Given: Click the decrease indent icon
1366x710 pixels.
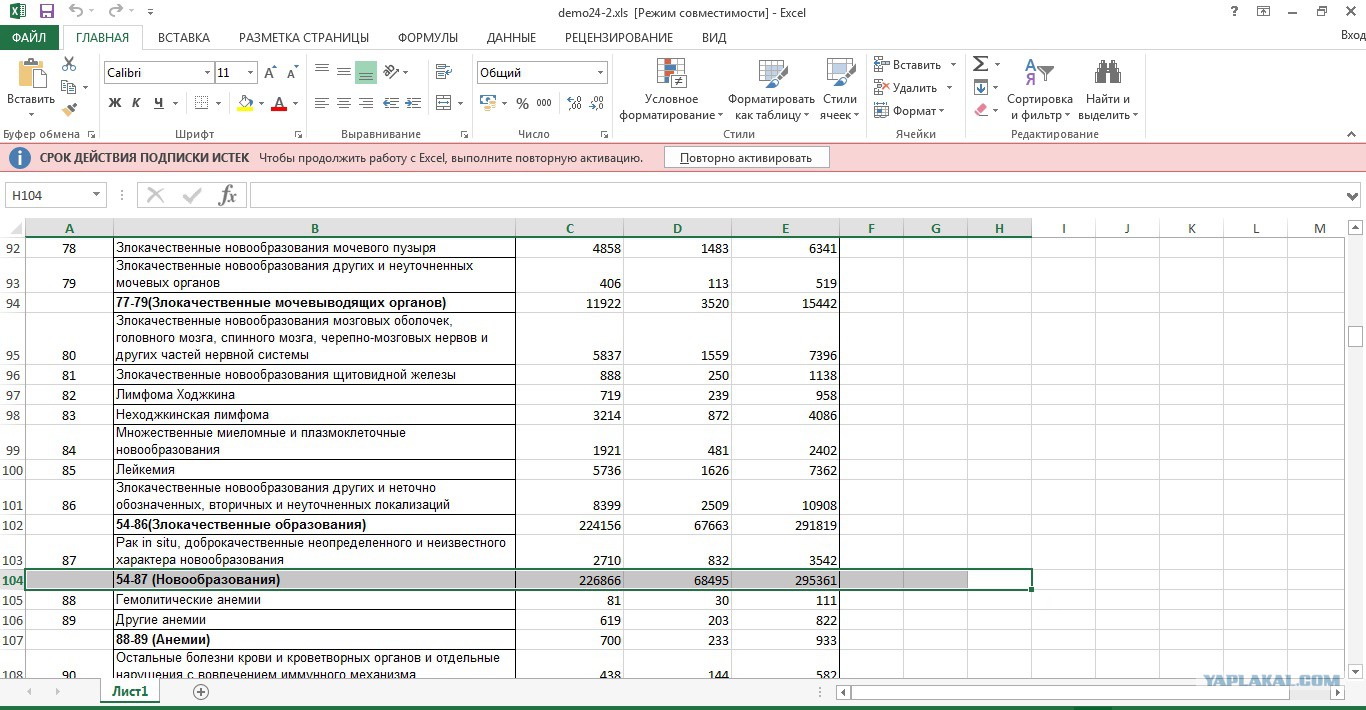Looking at the screenshot, I should 391,103.
